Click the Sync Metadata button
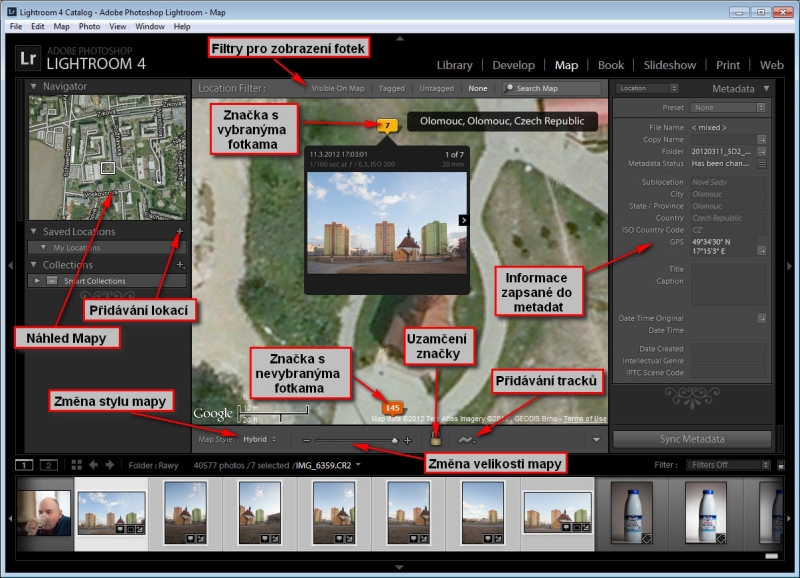800x578 pixels. 692,439
